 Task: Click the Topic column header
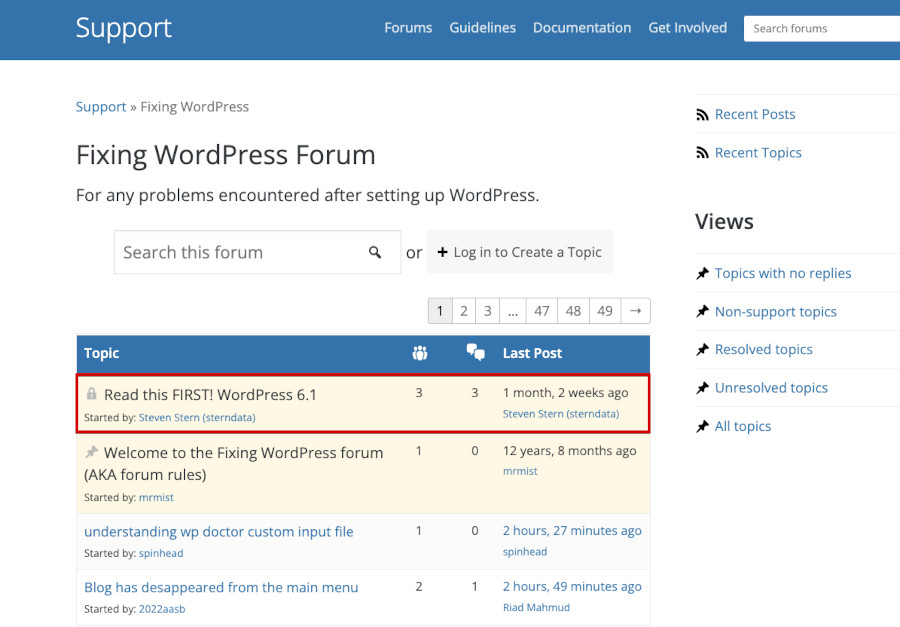tap(102, 353)
